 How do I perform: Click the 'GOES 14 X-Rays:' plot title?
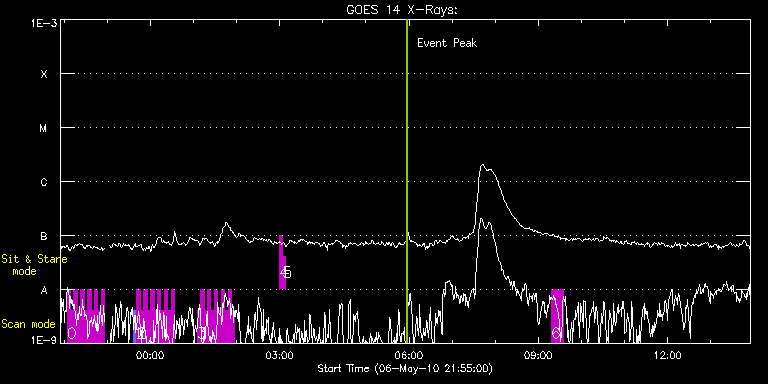[402, 10]
